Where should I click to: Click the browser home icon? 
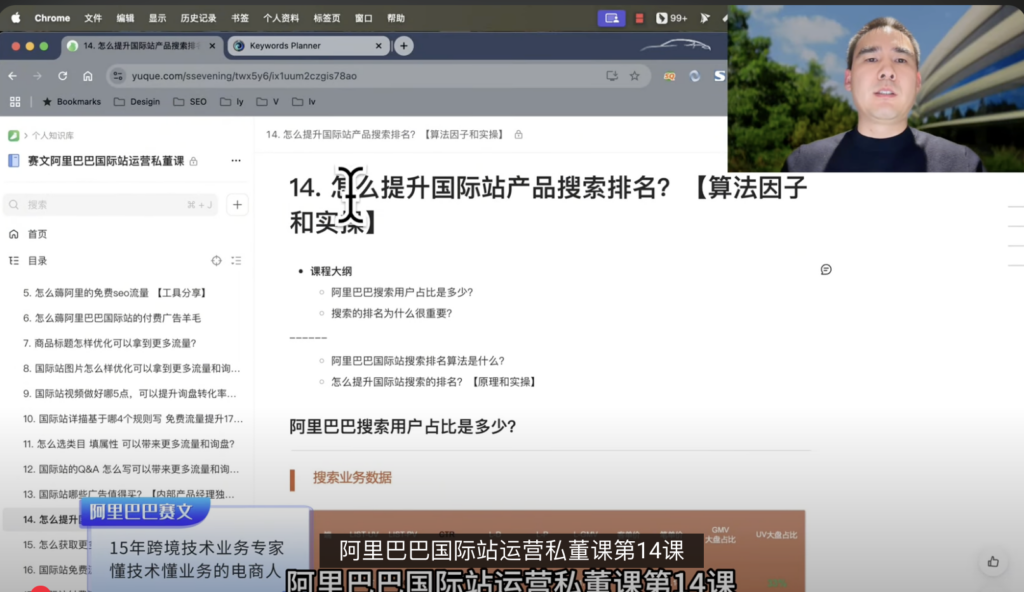(x=88, y=76)
